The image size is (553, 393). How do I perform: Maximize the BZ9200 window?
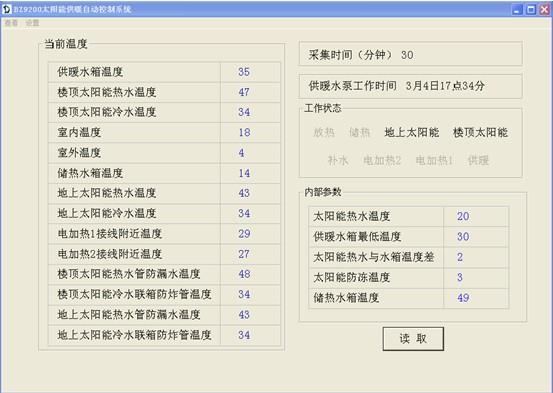click(x=531, y=10)
